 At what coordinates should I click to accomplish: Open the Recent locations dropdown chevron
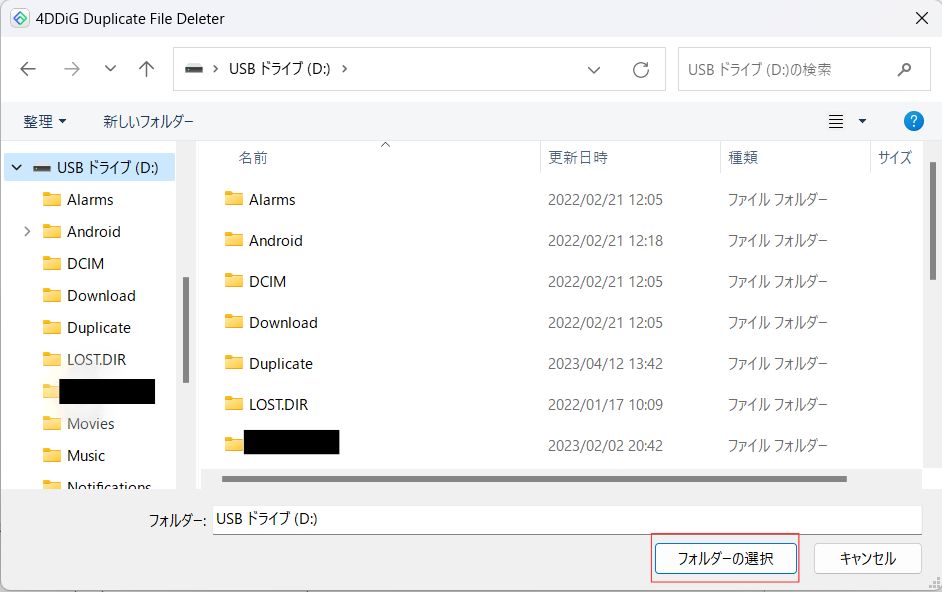point(110,69)
